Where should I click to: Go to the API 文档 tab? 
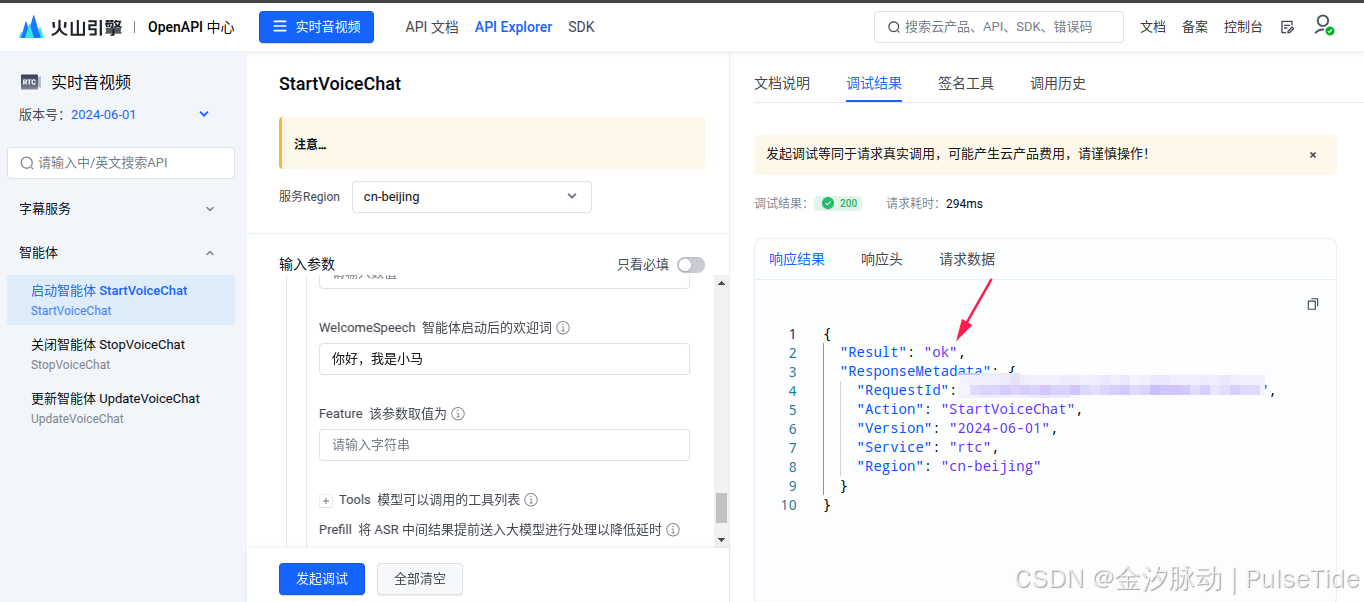click(x=432, y=27)
